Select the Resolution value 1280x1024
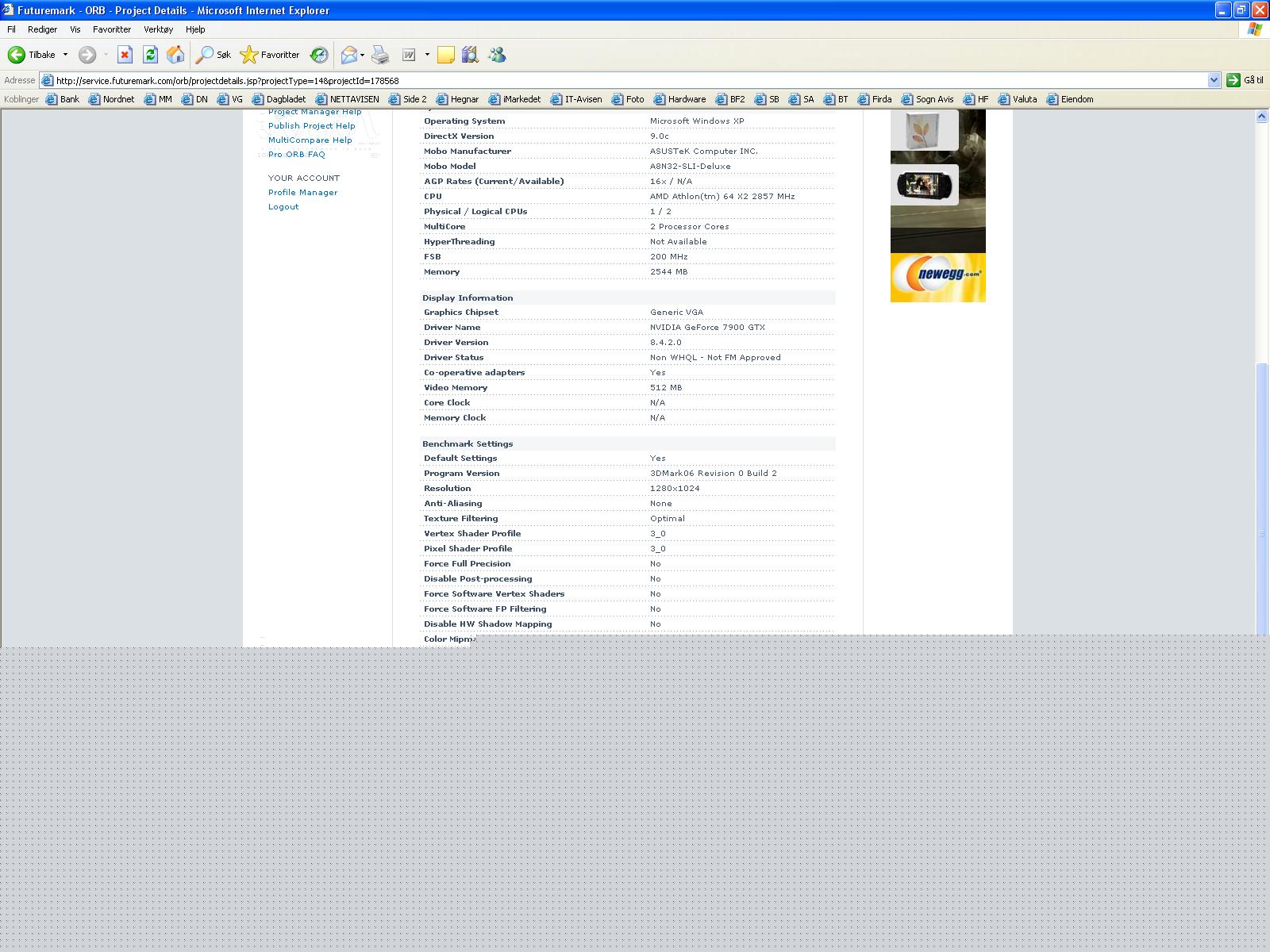The height and width of the screenshot is (952, 1270). point(675,489)
